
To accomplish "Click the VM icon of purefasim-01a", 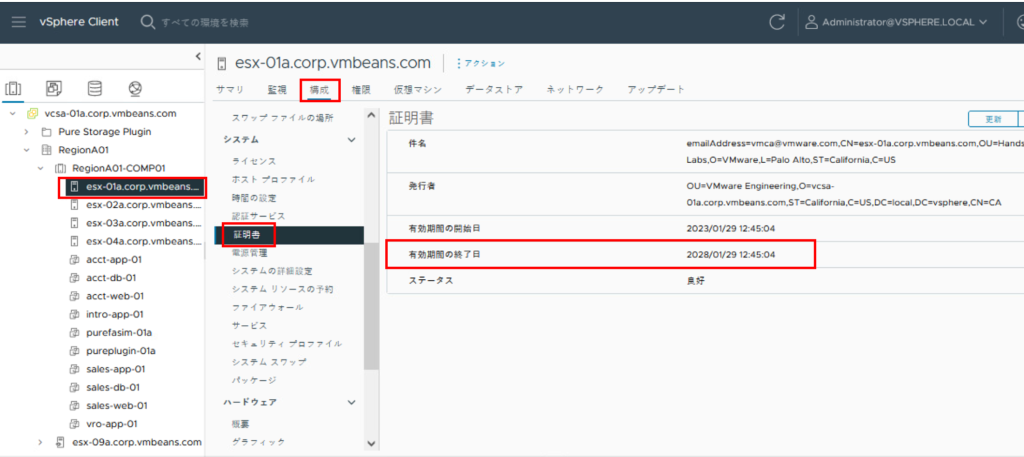I will pyautogui.click(x=74, y=333).
